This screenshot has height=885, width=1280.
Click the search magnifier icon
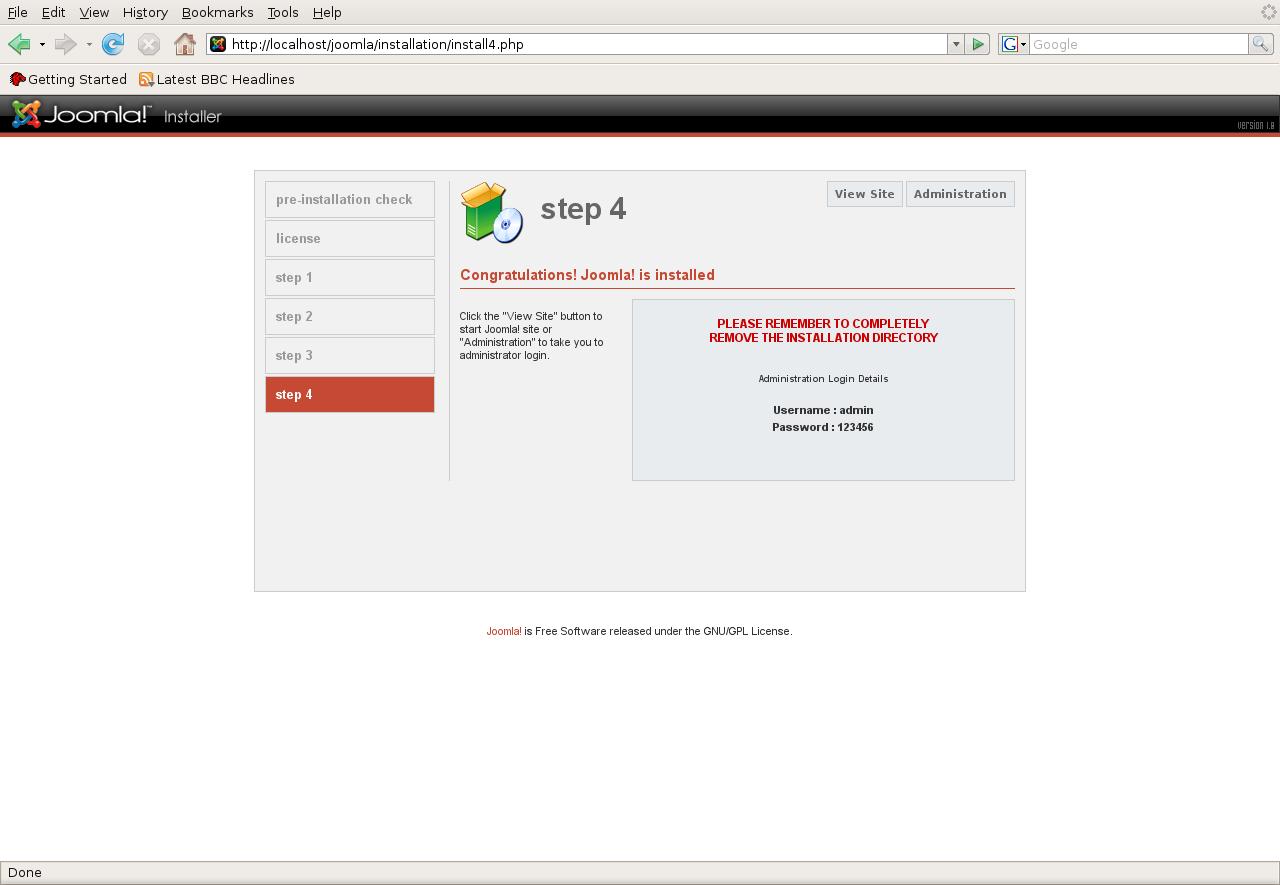1261,44
